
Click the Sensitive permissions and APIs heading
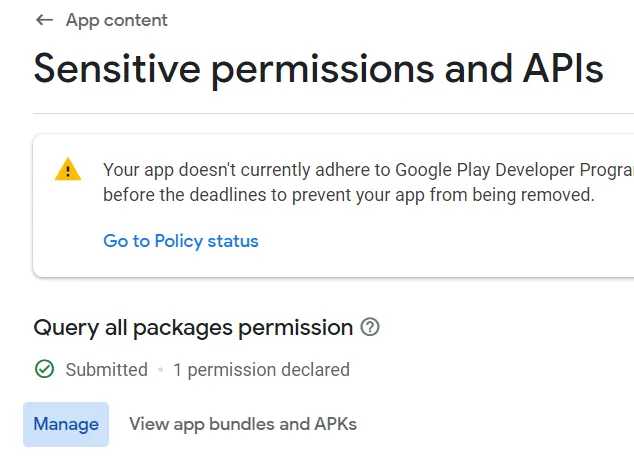(318, 68)
